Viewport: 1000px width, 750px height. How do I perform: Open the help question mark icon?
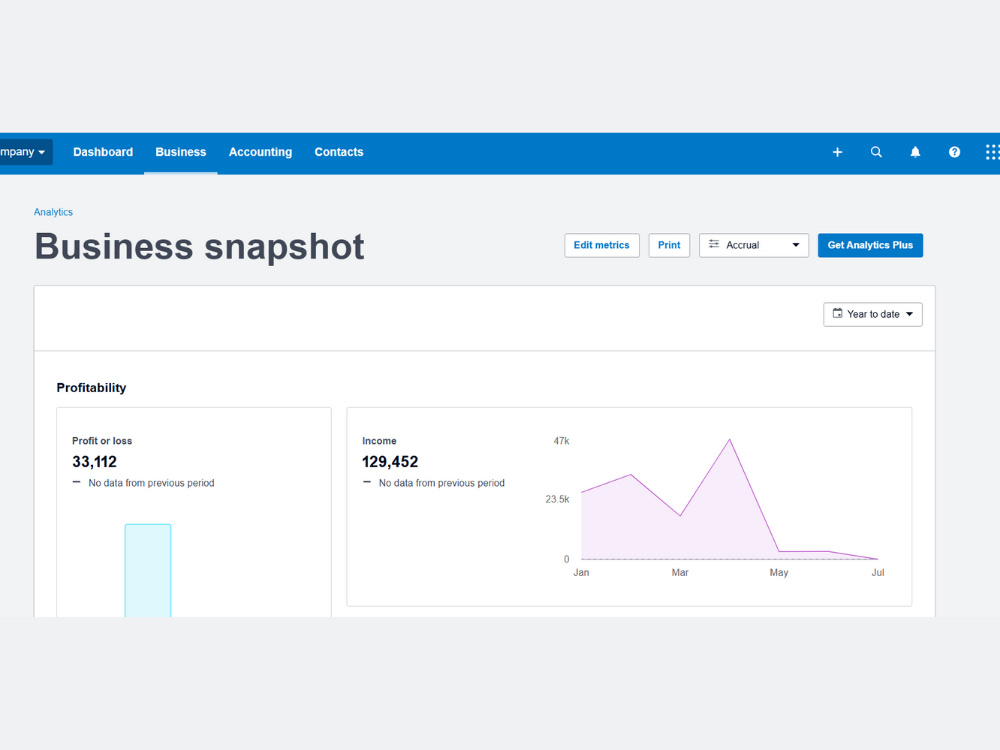pyautogui.click(x=954, y=152)
